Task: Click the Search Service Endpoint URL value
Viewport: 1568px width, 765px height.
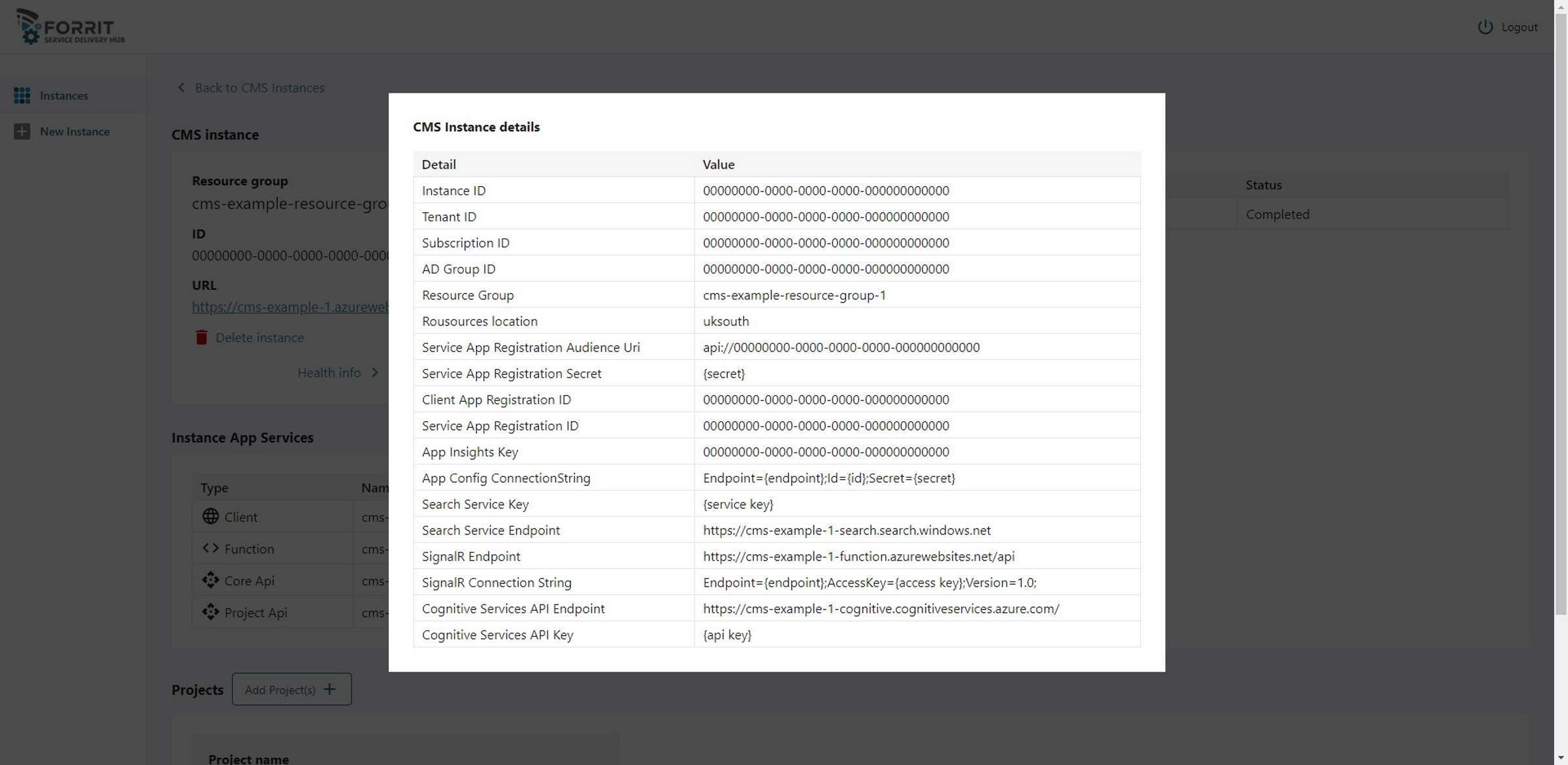Action: pyautogui.click(x=847, y=530)
